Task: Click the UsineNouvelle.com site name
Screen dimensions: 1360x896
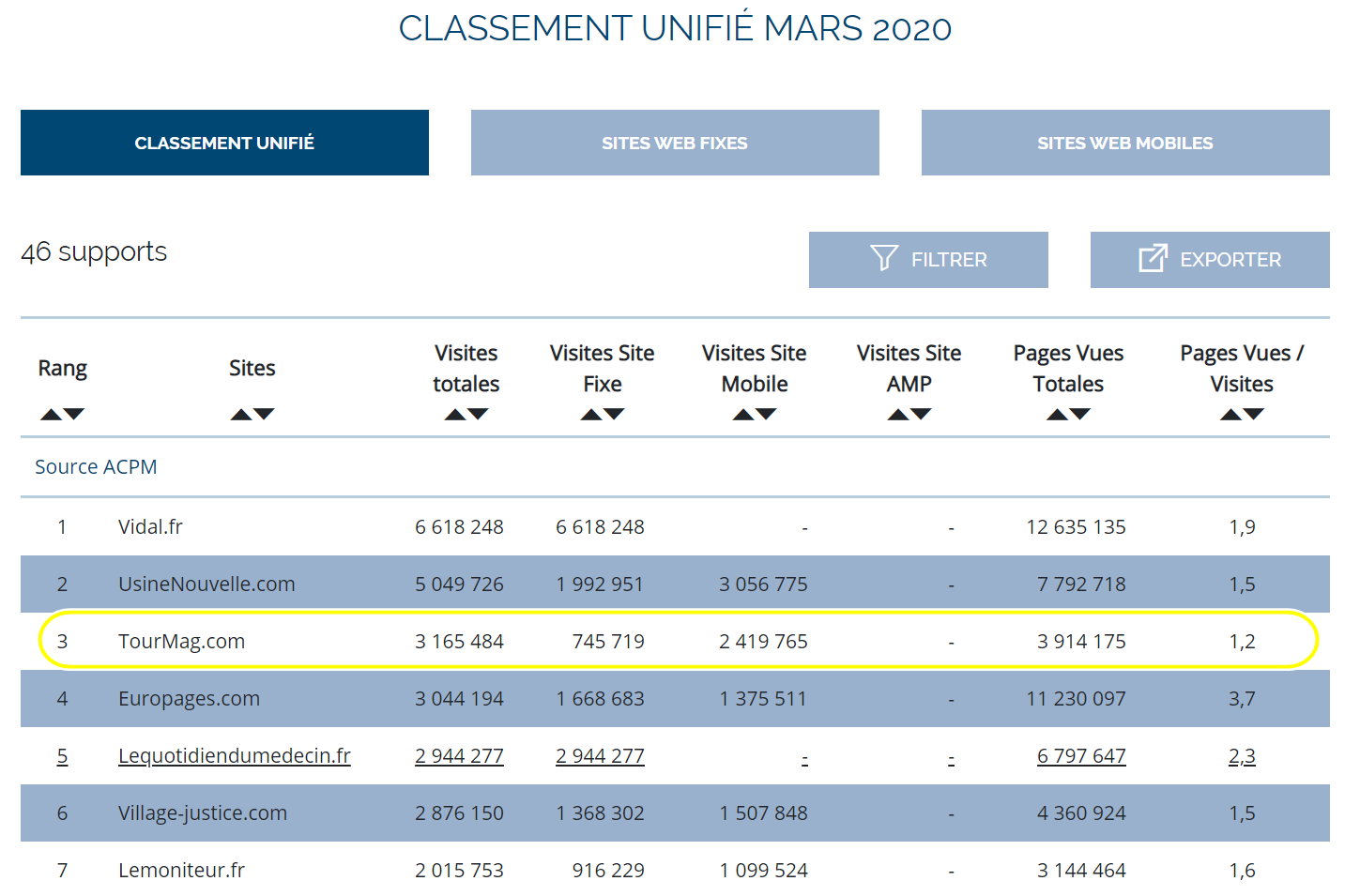Action: click(x=206, y=585)
